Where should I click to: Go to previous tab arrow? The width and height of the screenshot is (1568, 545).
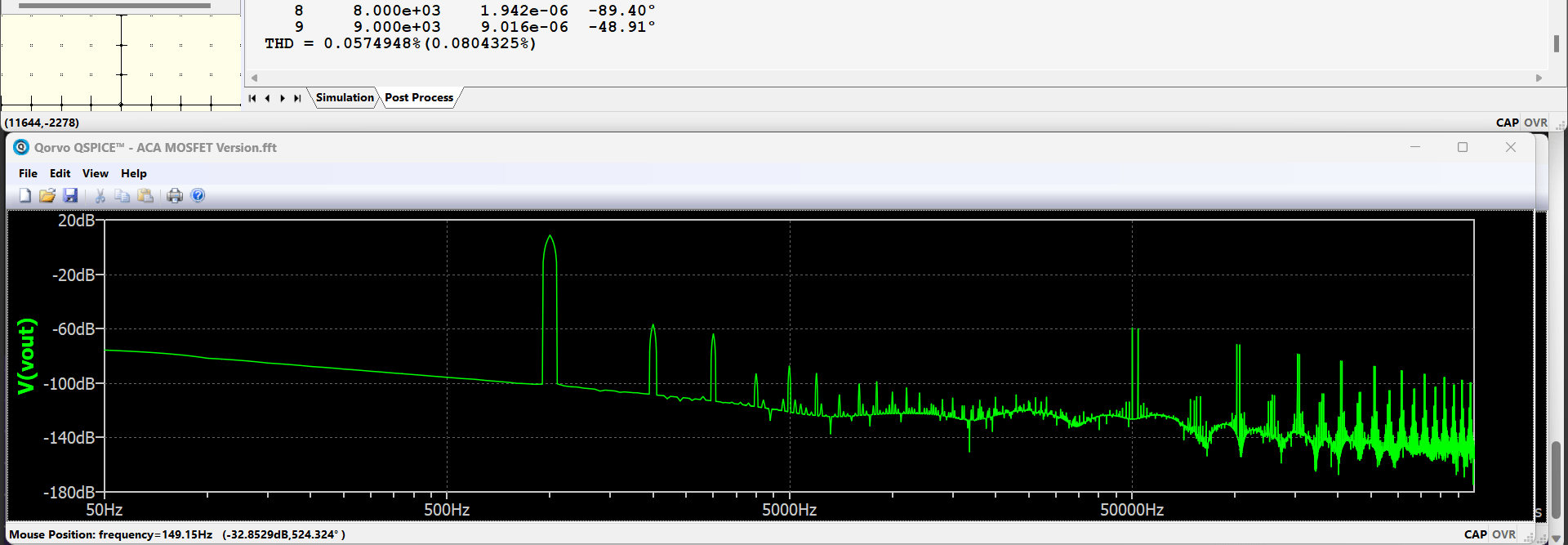click(267, 98)
